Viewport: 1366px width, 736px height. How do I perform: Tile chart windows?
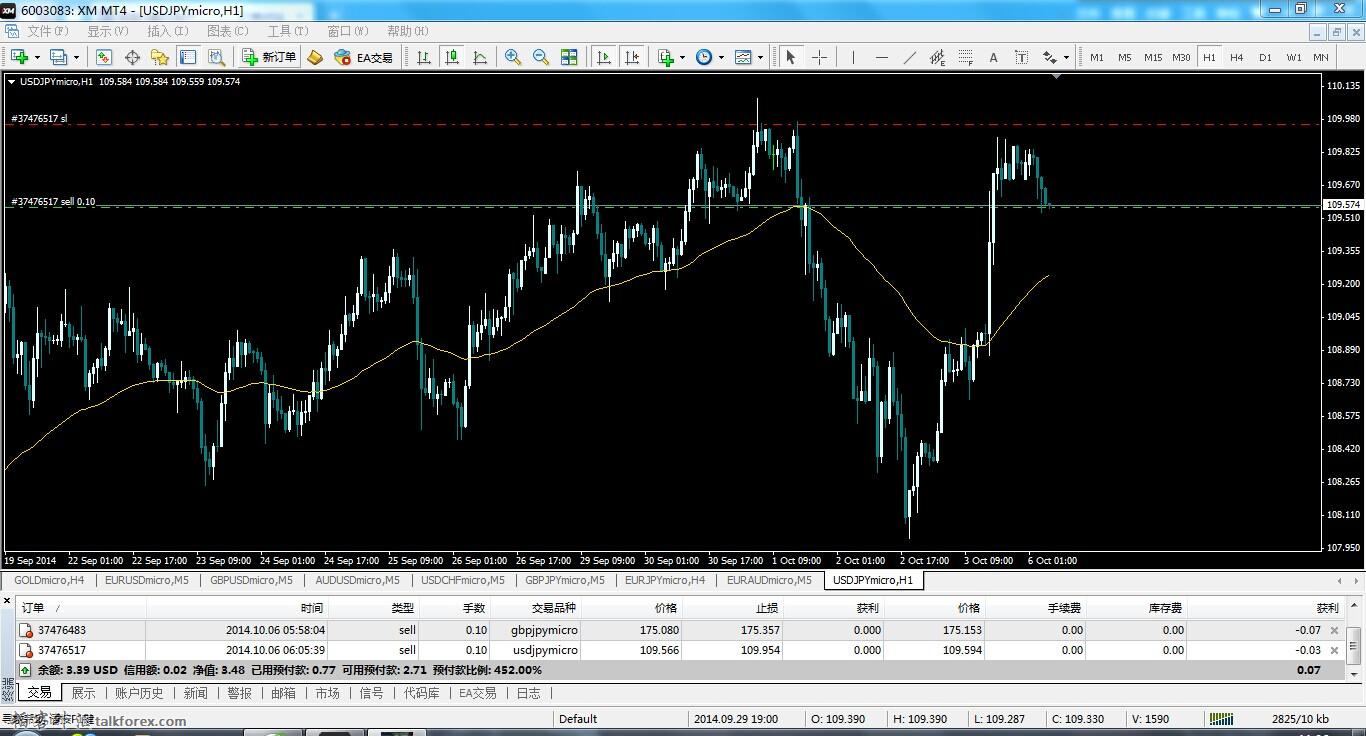[x=569, y=57]
